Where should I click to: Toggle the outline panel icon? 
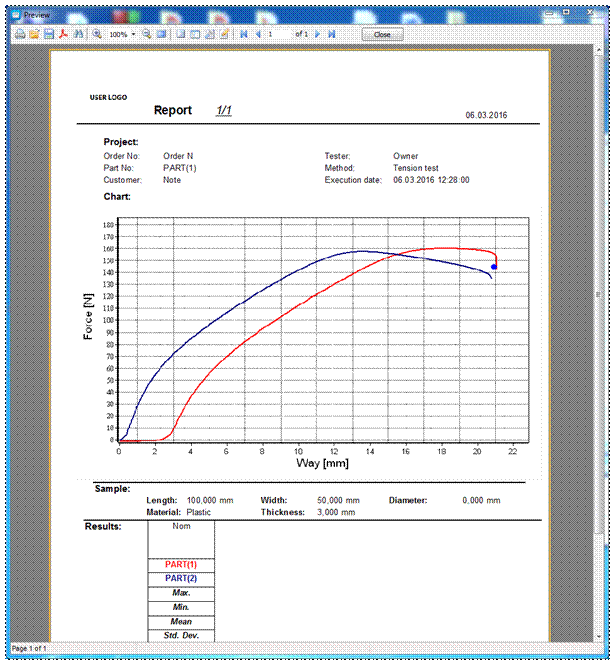click(x=181, y=34)
